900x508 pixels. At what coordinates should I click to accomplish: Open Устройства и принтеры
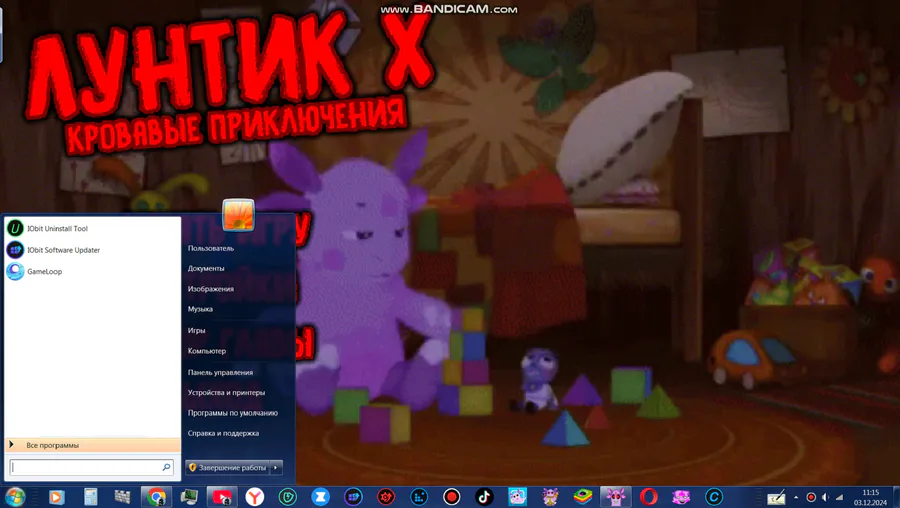click(226, 393)
